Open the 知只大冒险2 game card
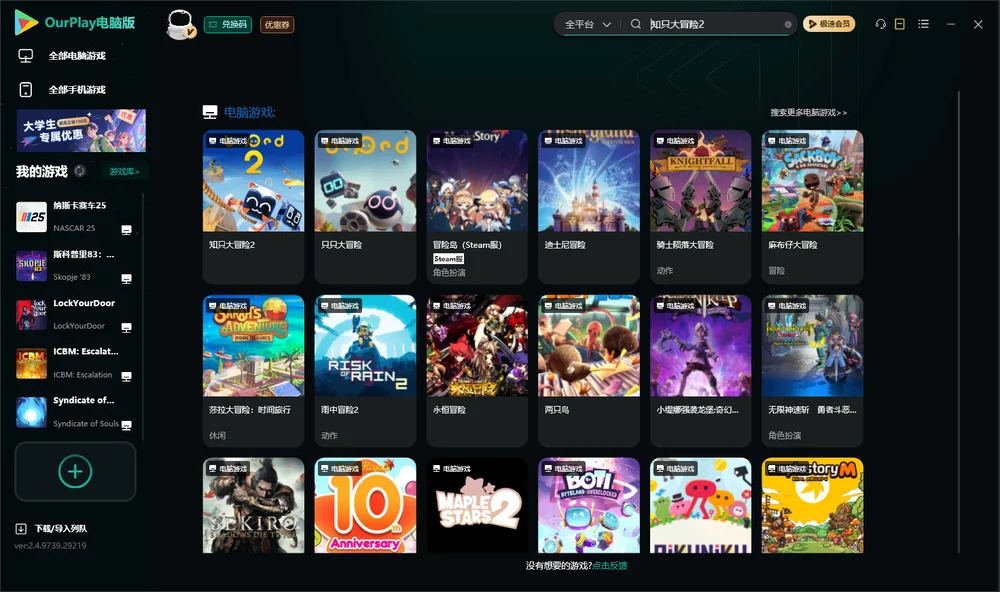Screen dimensions: 1000x592 click(x=253, y=207)
